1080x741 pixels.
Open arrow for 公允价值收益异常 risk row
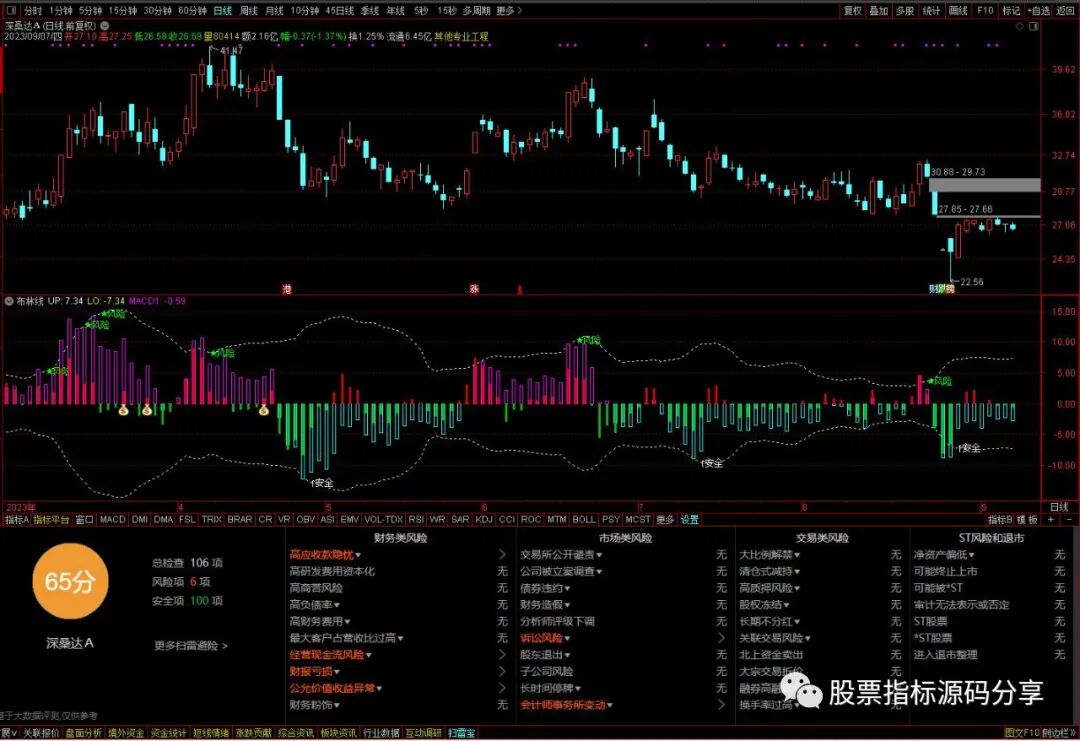[x=502, y=688]
